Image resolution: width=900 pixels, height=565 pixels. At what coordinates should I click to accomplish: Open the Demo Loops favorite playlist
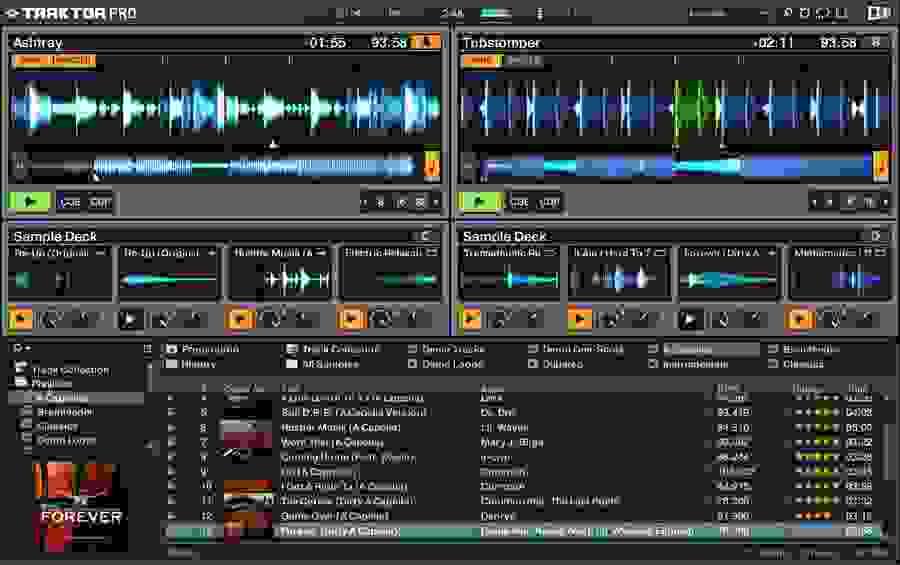447,364
